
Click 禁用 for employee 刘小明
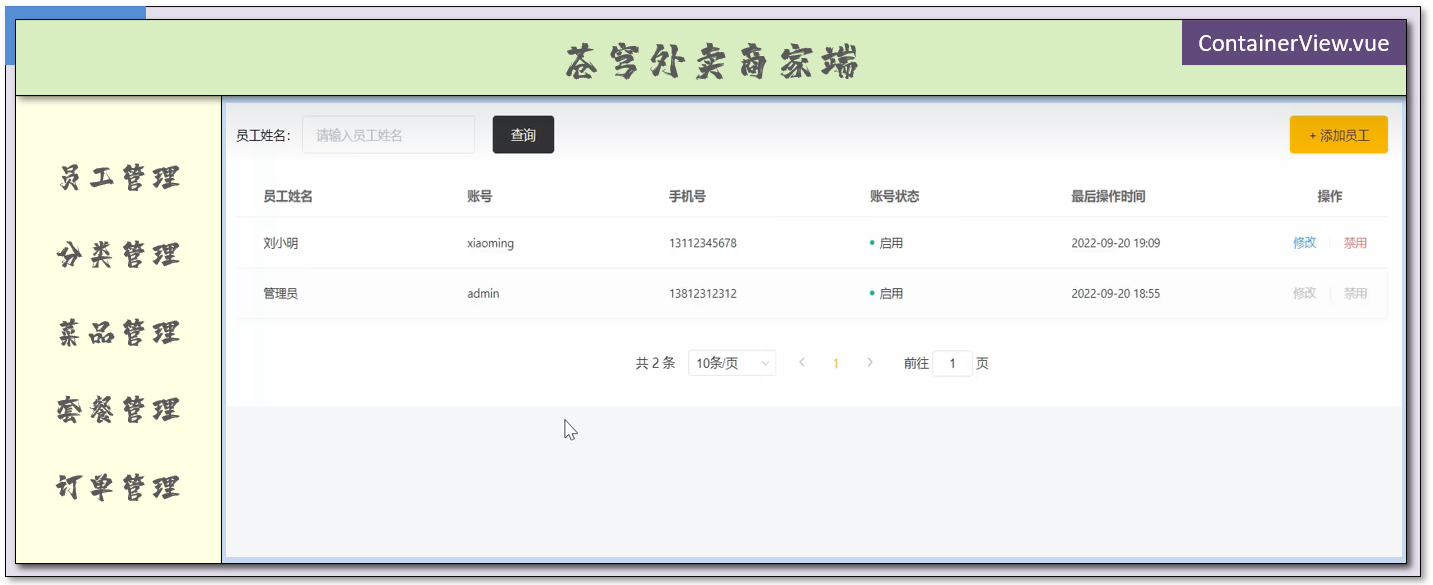(x=1355, y=243)
